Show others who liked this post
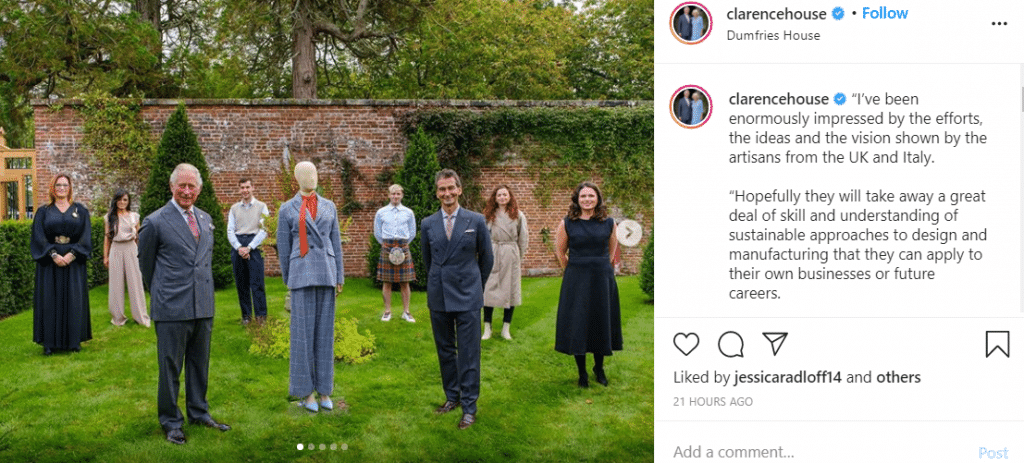This screenshot has height=463, width=1024. pyautogui.click(x=898, y=377)
